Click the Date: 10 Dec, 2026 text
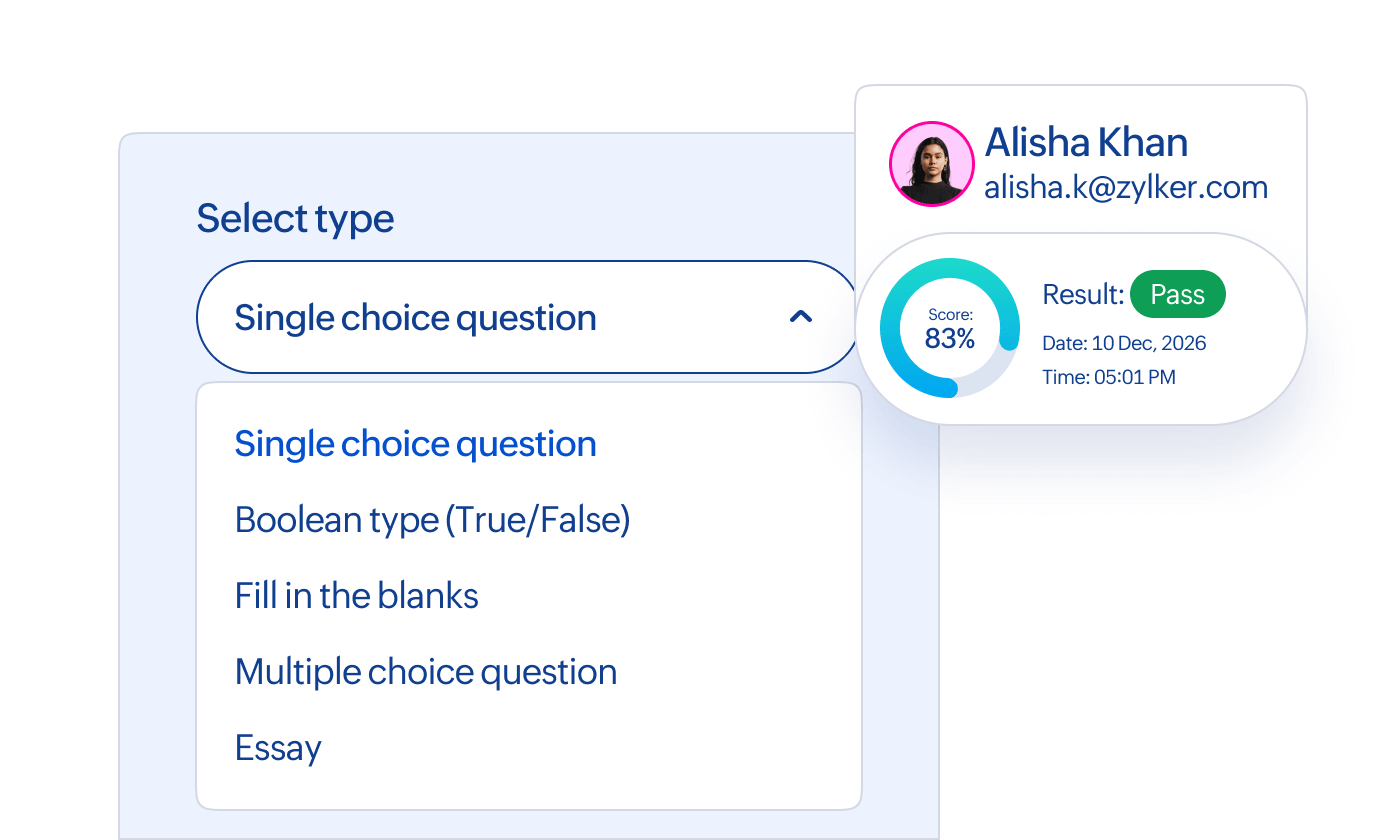Viewport: 1394px width, 840px height. pyautogui.click(x=1124, y=343)
